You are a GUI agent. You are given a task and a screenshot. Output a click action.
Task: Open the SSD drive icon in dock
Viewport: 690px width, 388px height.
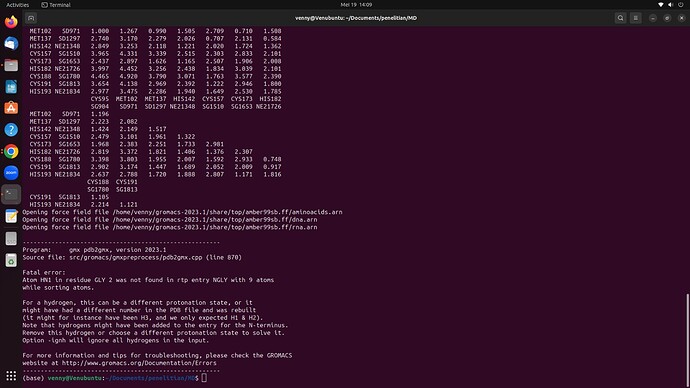pos(11,238)
